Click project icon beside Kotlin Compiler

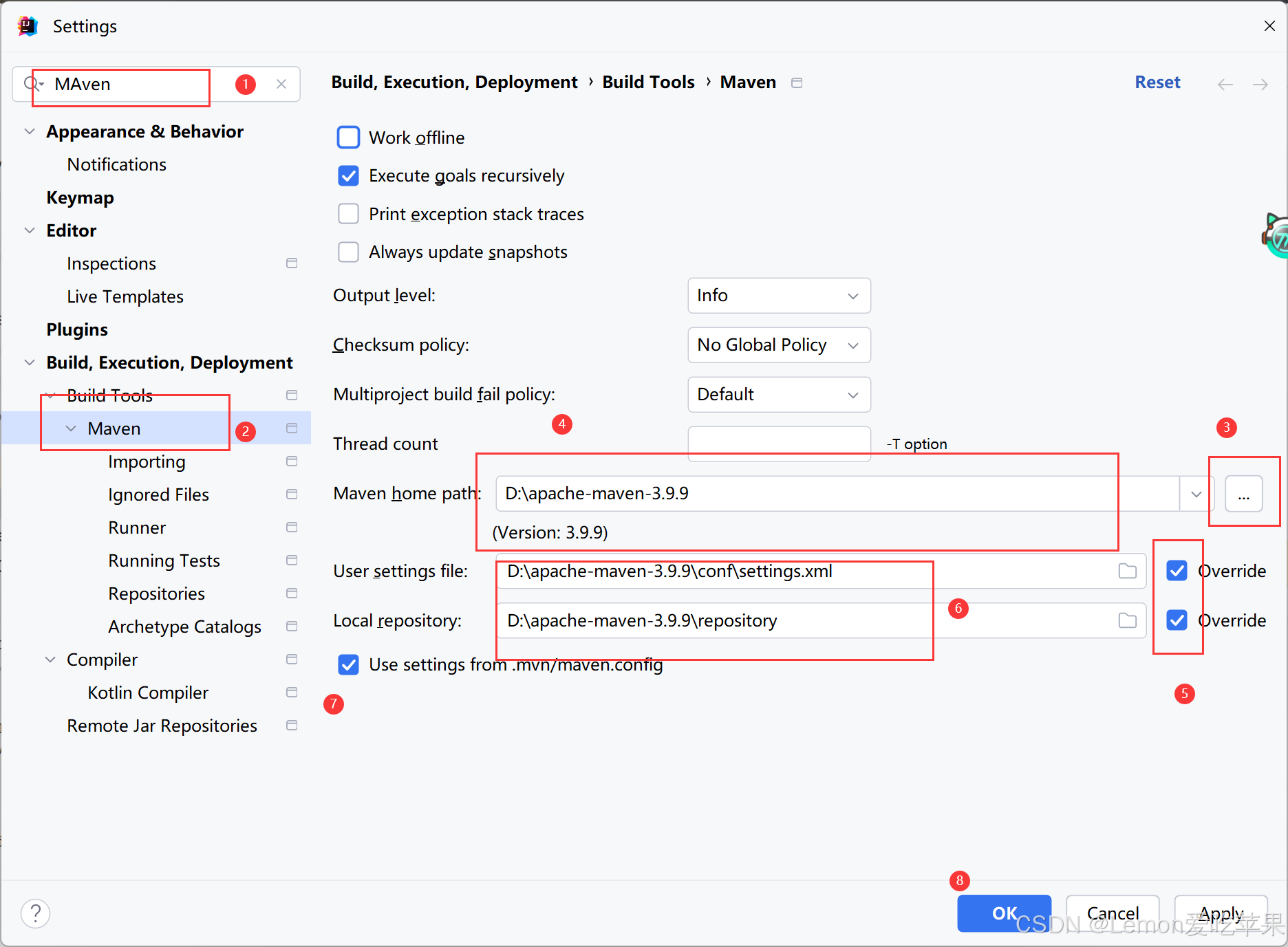[x=292, y=693]
